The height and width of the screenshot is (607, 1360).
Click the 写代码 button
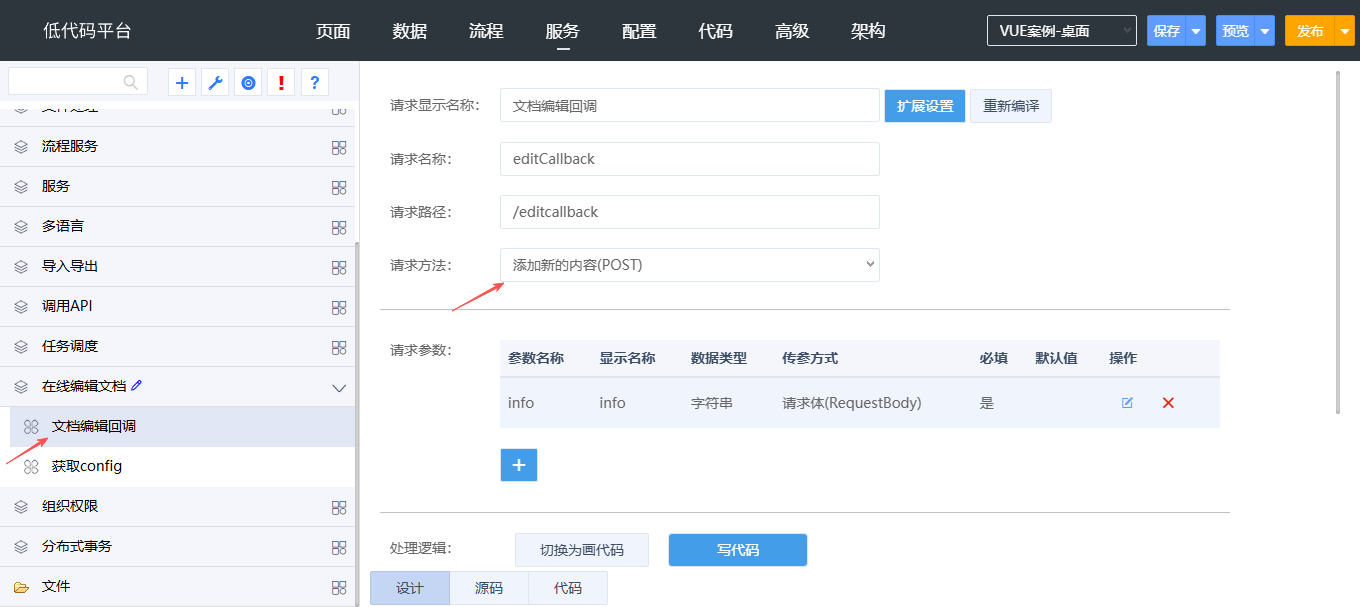(737, 550)
